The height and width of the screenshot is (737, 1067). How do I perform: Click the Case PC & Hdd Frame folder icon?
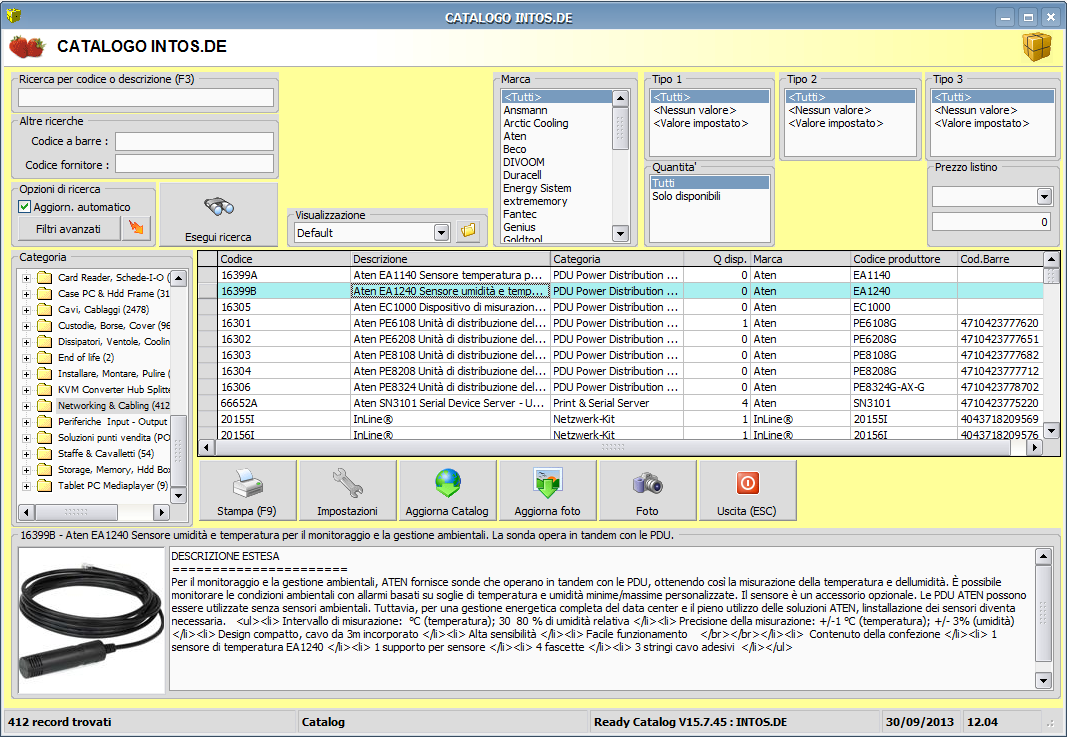tap(45, 293)
